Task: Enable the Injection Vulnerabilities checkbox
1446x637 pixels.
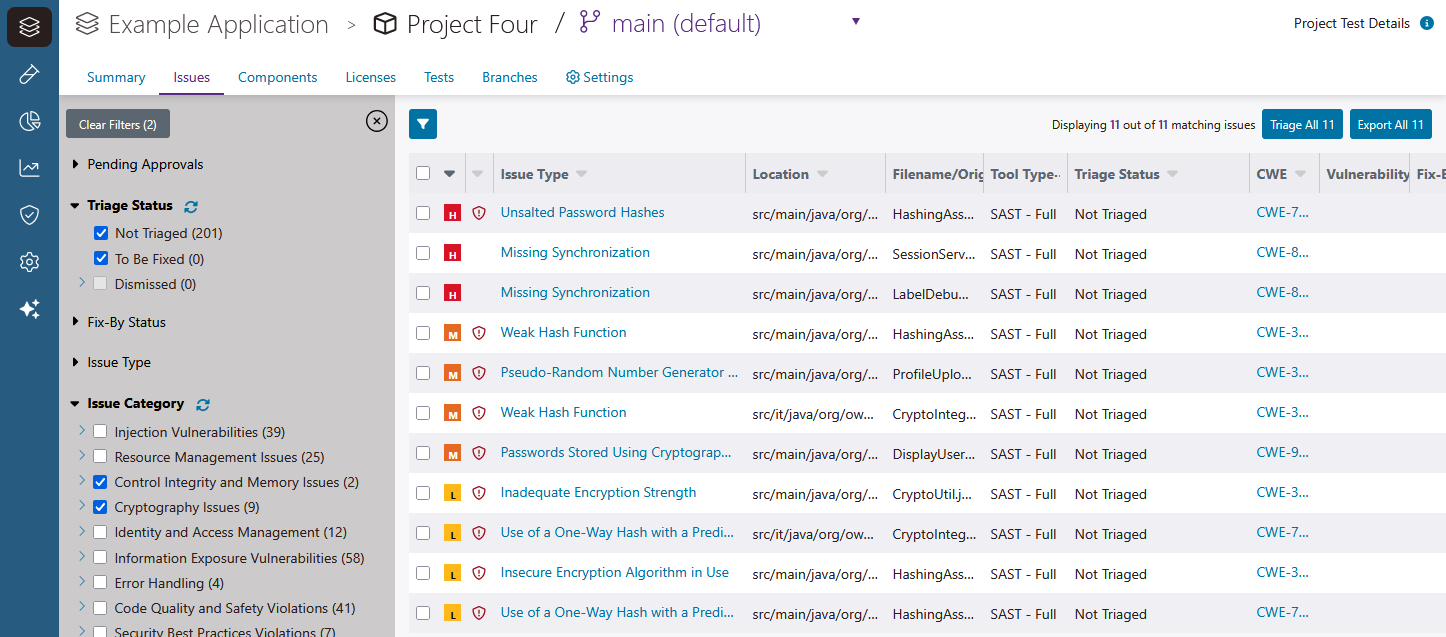Action: pyautogui.click(x=101, y=432)
